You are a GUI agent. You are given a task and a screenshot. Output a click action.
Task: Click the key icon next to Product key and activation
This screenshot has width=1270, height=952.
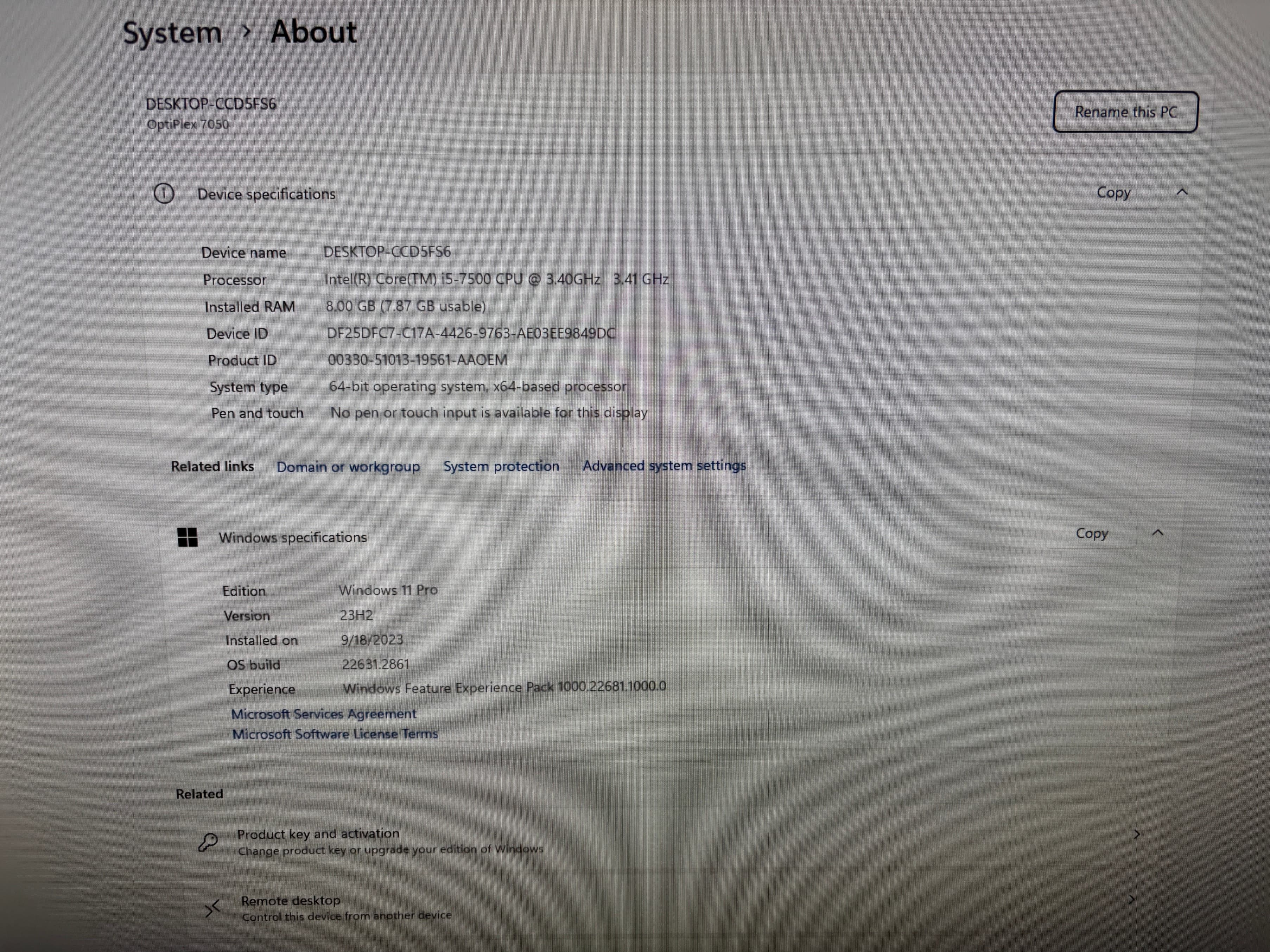pos(208,842)
